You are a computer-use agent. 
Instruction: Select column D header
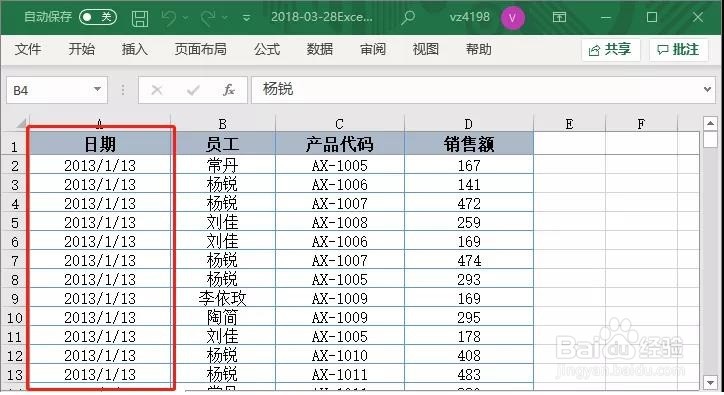(469, 124)
